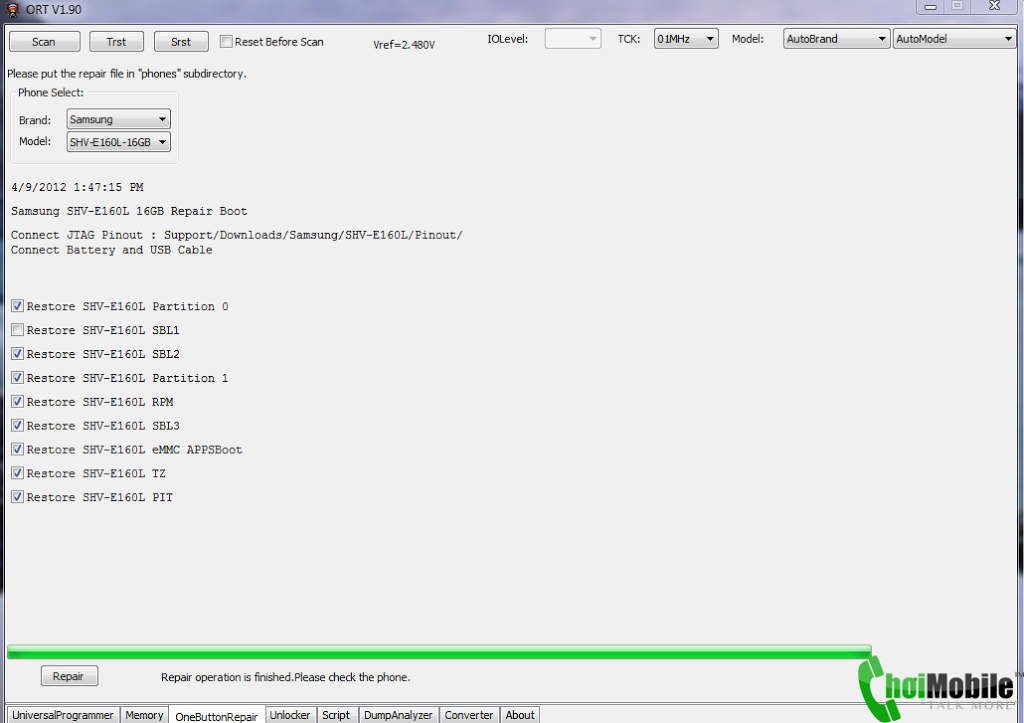
Task: Click the Connect JTAG Pinout line
Action: coord(236,235)
